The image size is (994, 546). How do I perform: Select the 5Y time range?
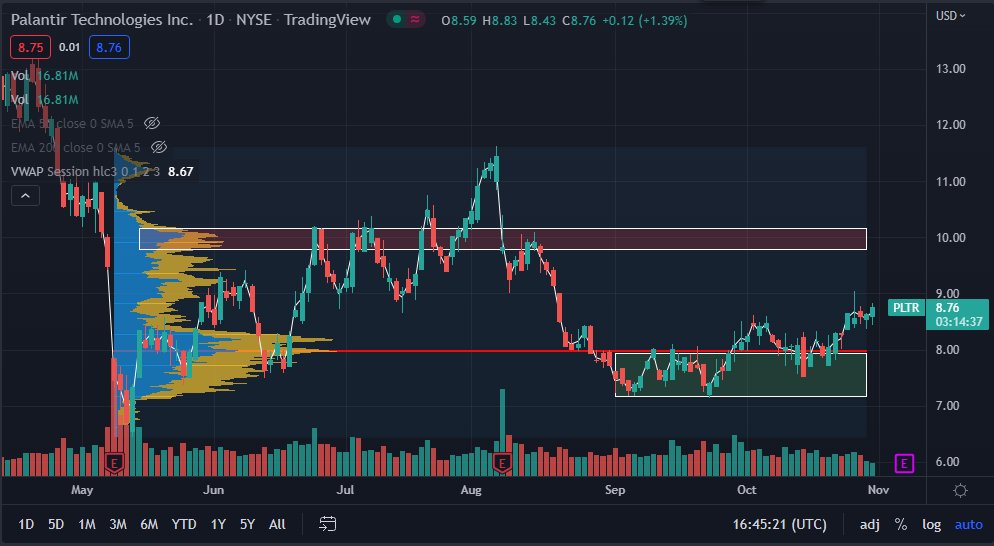coord(247,524)
